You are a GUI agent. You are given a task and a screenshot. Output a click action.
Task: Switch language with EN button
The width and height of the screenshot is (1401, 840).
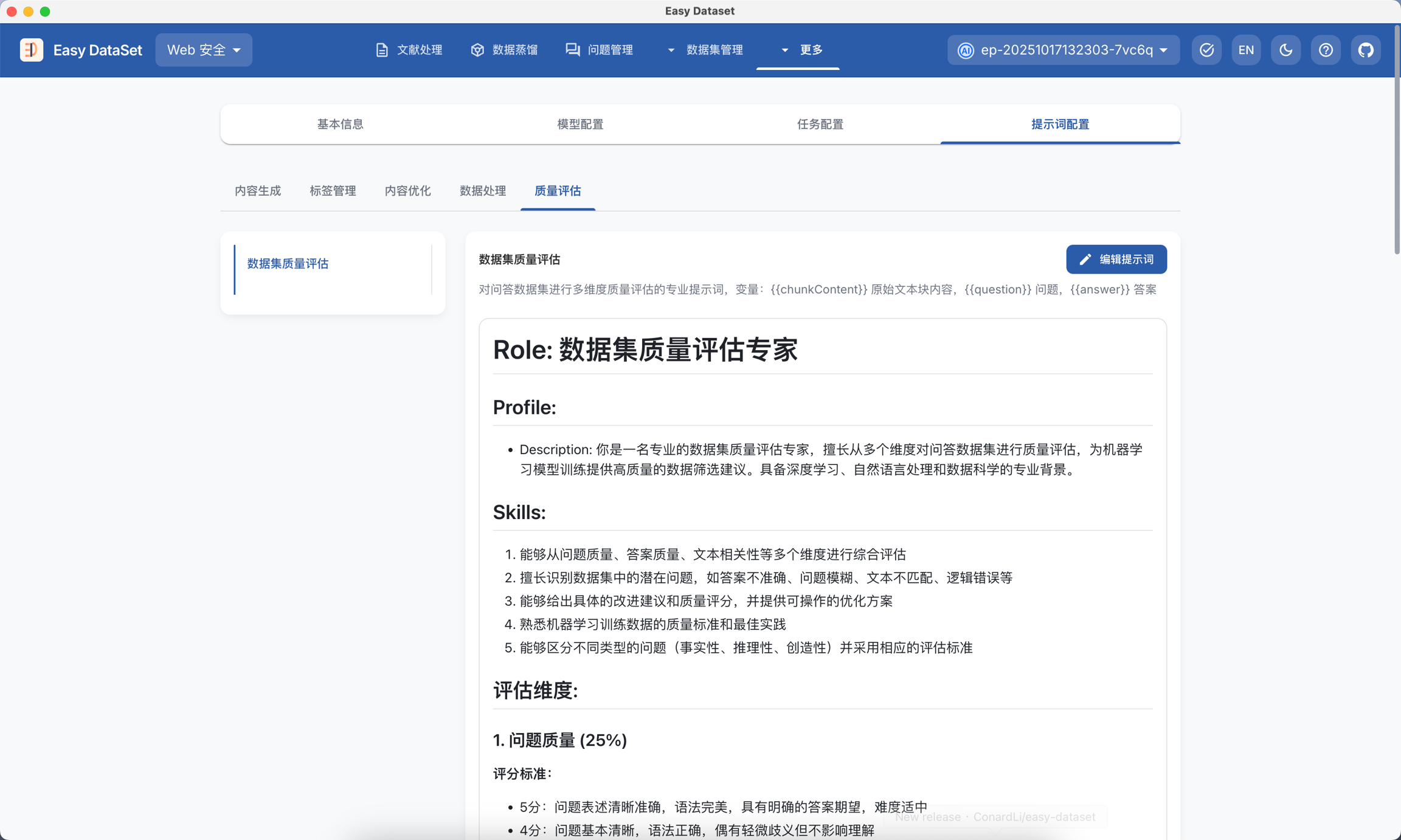tap(1246, 50)
